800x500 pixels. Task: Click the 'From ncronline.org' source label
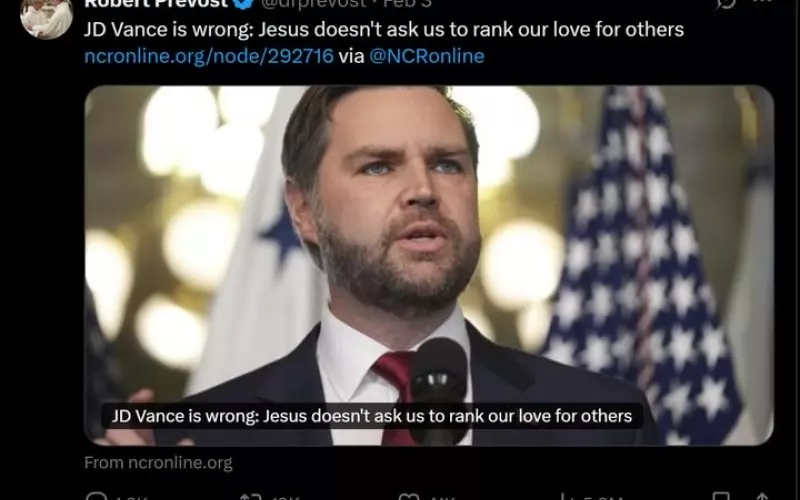(x=158, y=463)
